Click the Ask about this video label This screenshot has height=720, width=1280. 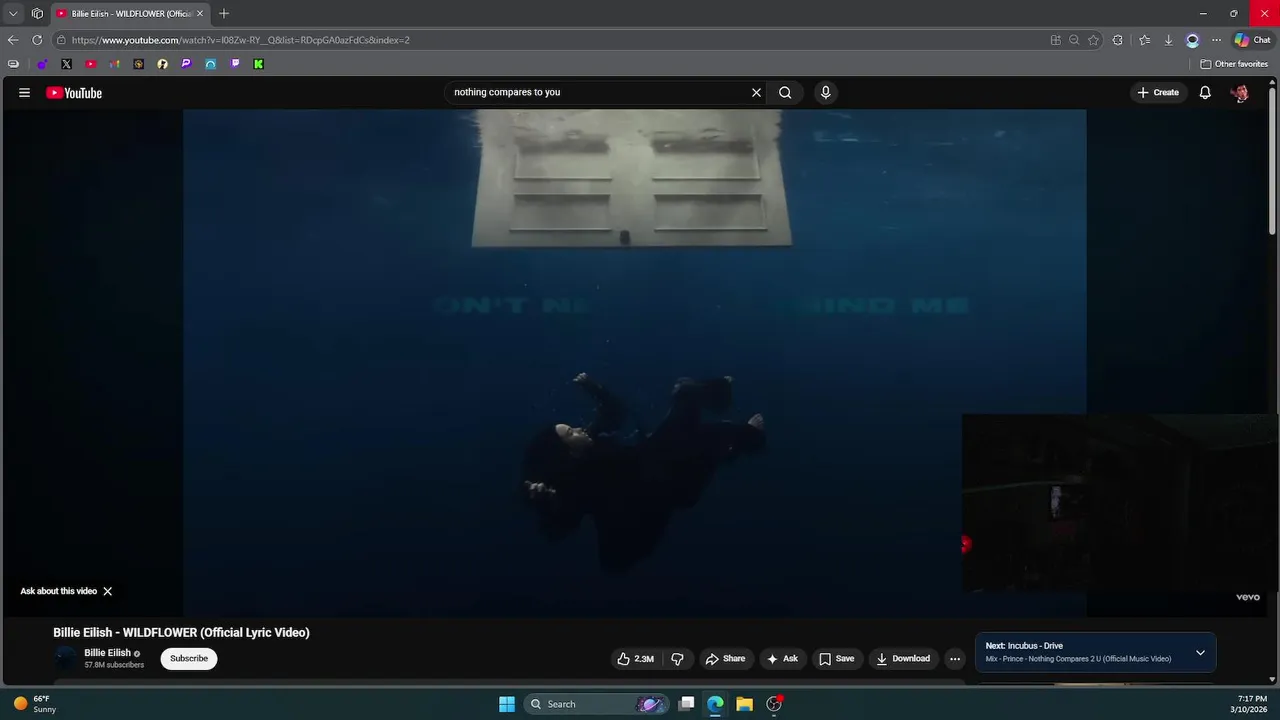click(x=59, y=591)
